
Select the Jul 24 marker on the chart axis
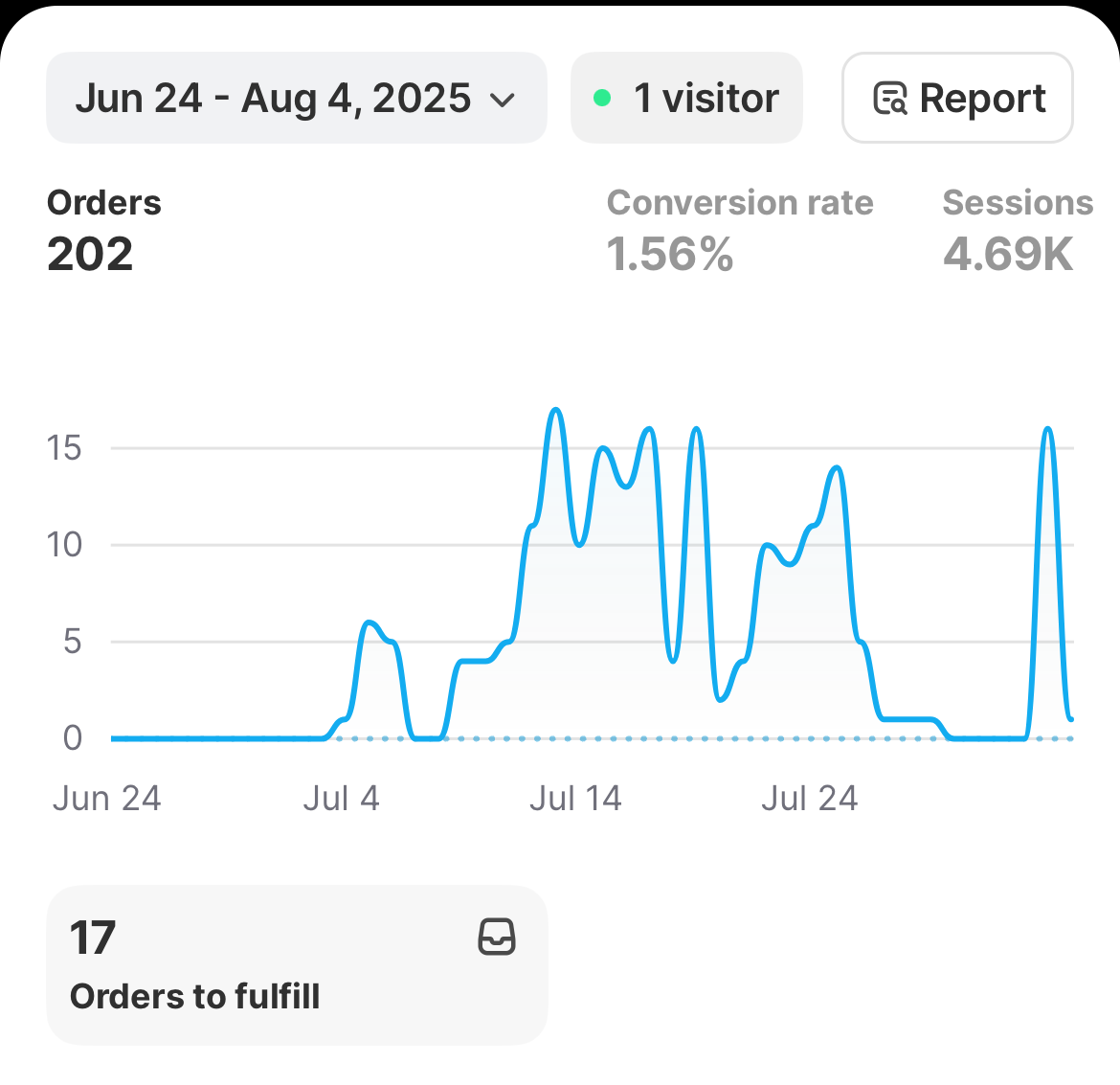click(809, 799)
